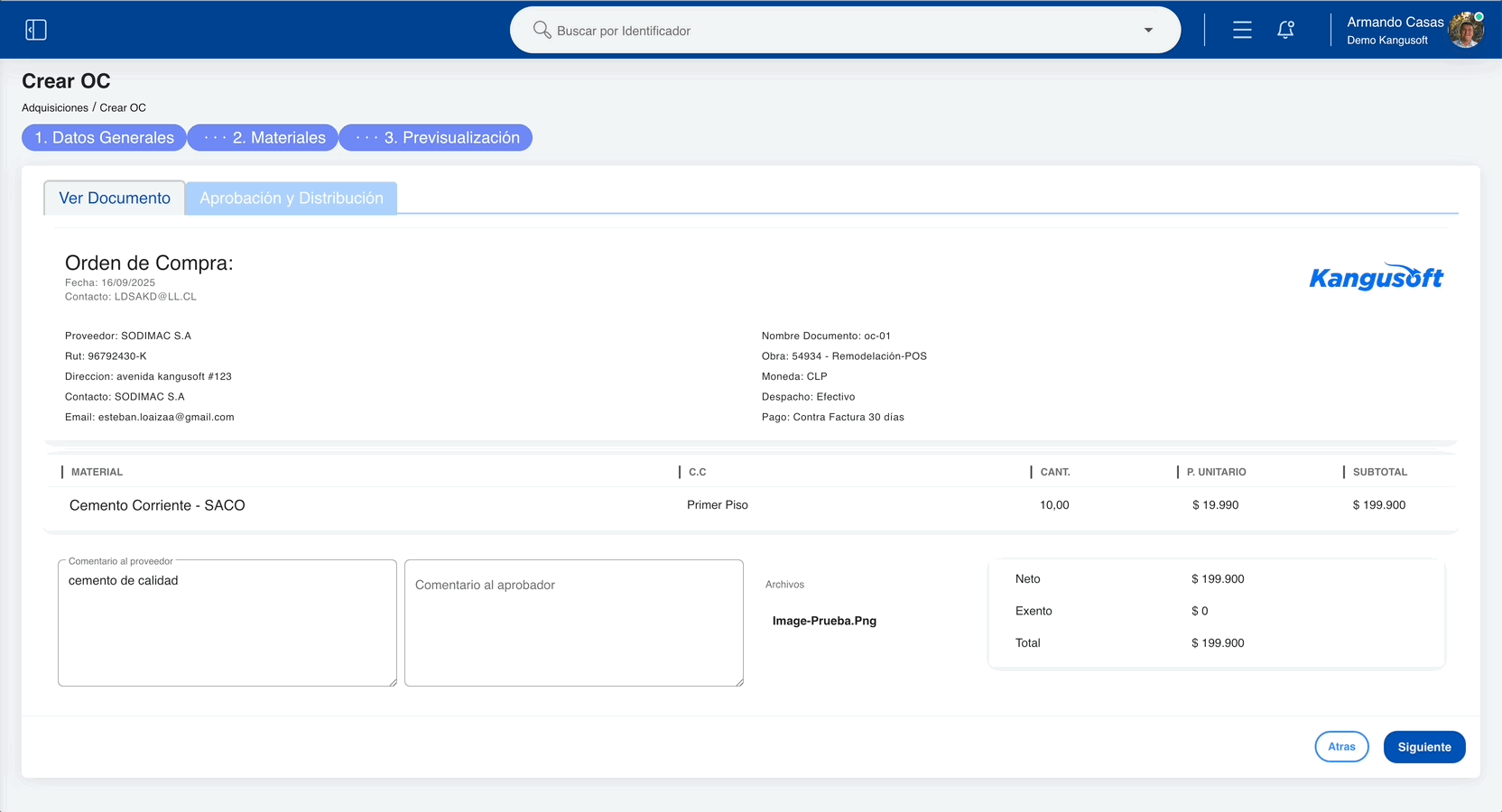Go to step 1. Datos Generales

104,137
